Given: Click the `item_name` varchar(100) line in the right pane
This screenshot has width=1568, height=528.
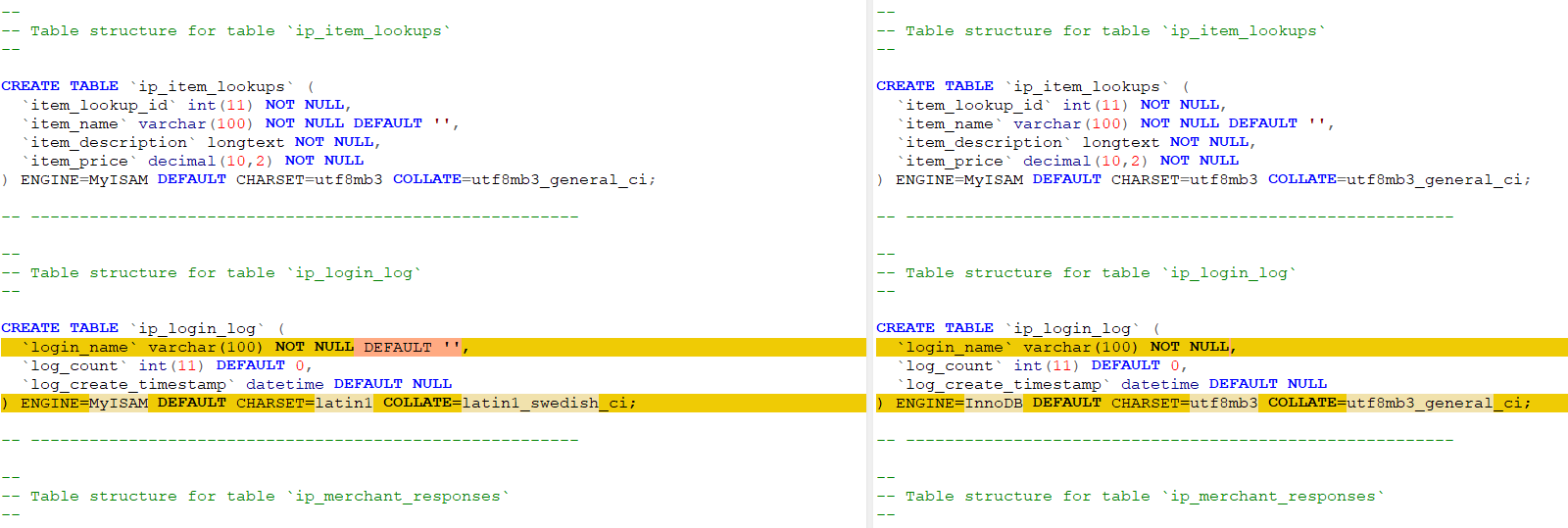Looking at the screenshot, I should [1116, 123].
